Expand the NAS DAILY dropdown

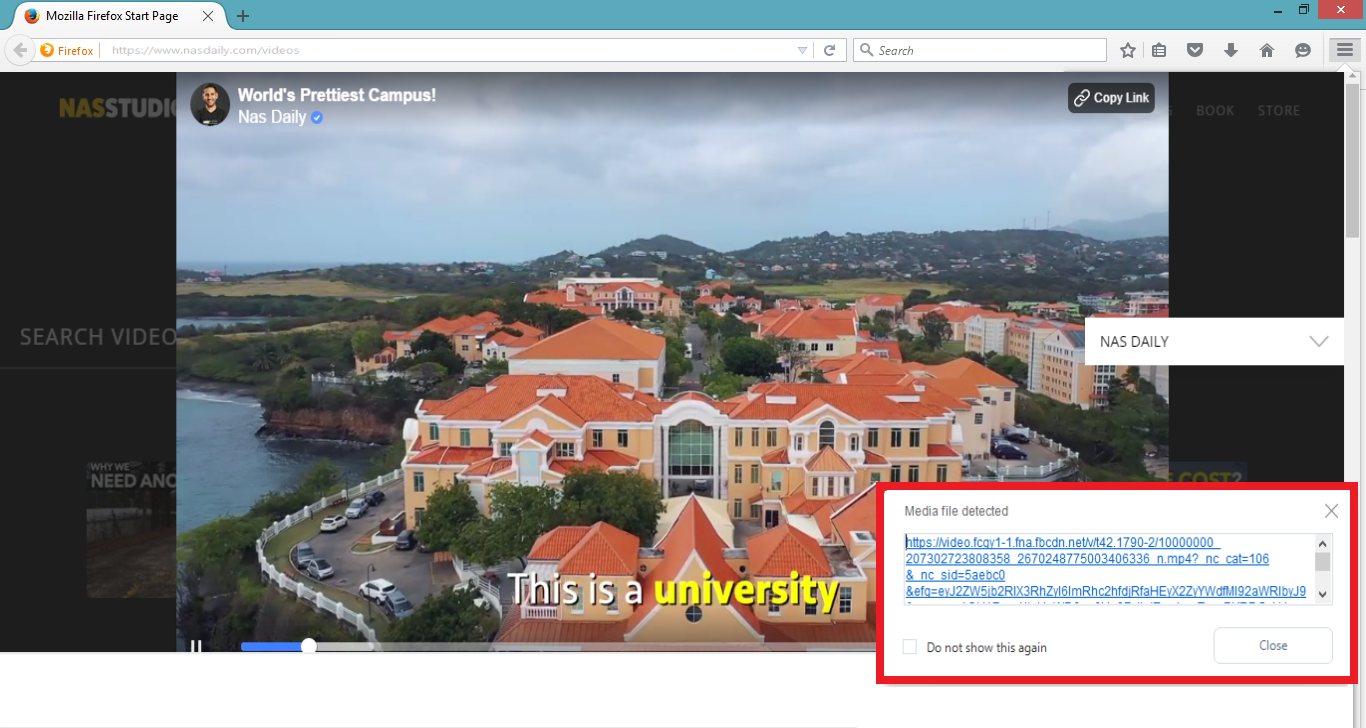coord(1318,341)
